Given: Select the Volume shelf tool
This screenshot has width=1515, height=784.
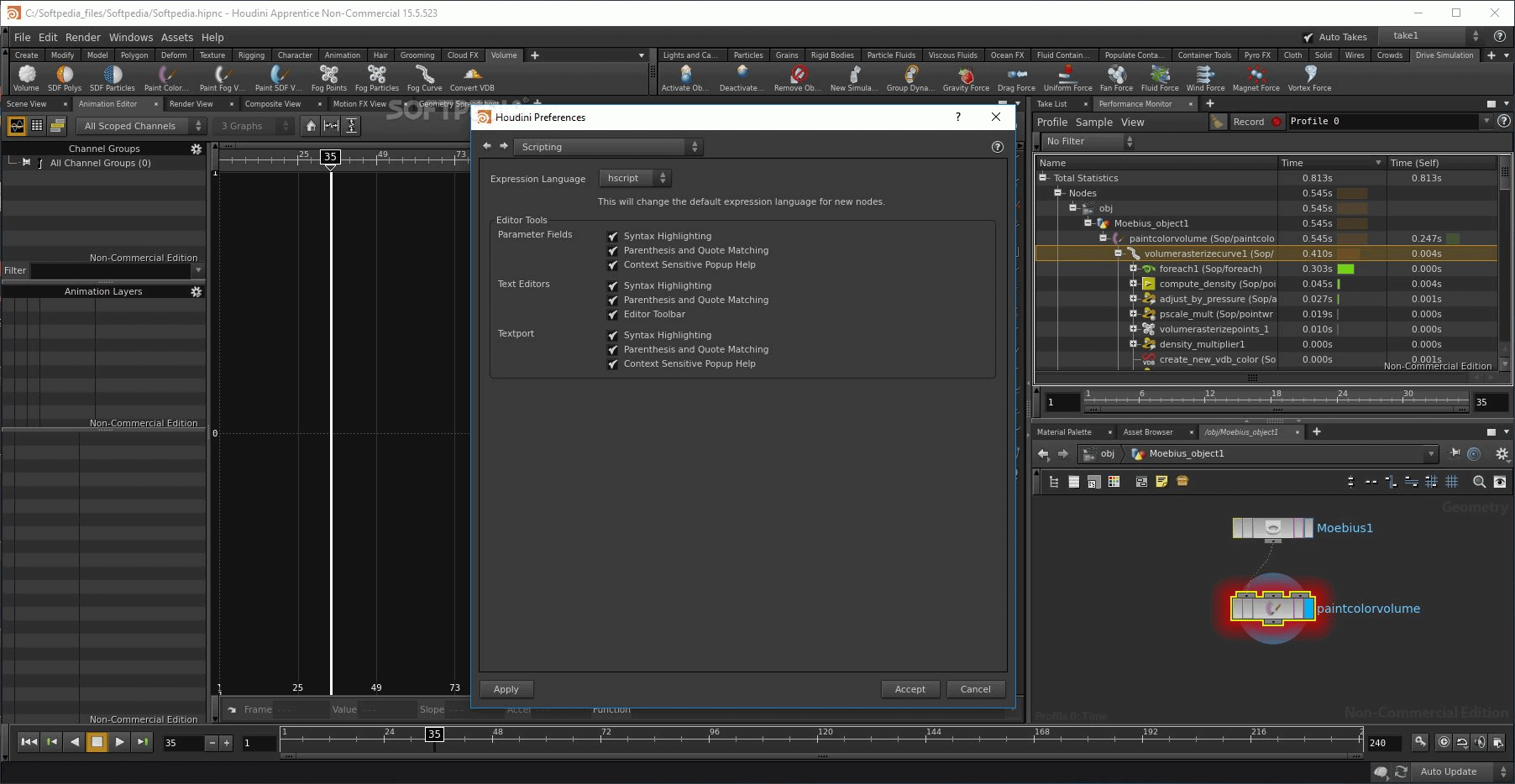Looking at the screenshot, I should (x=26, y=78).
